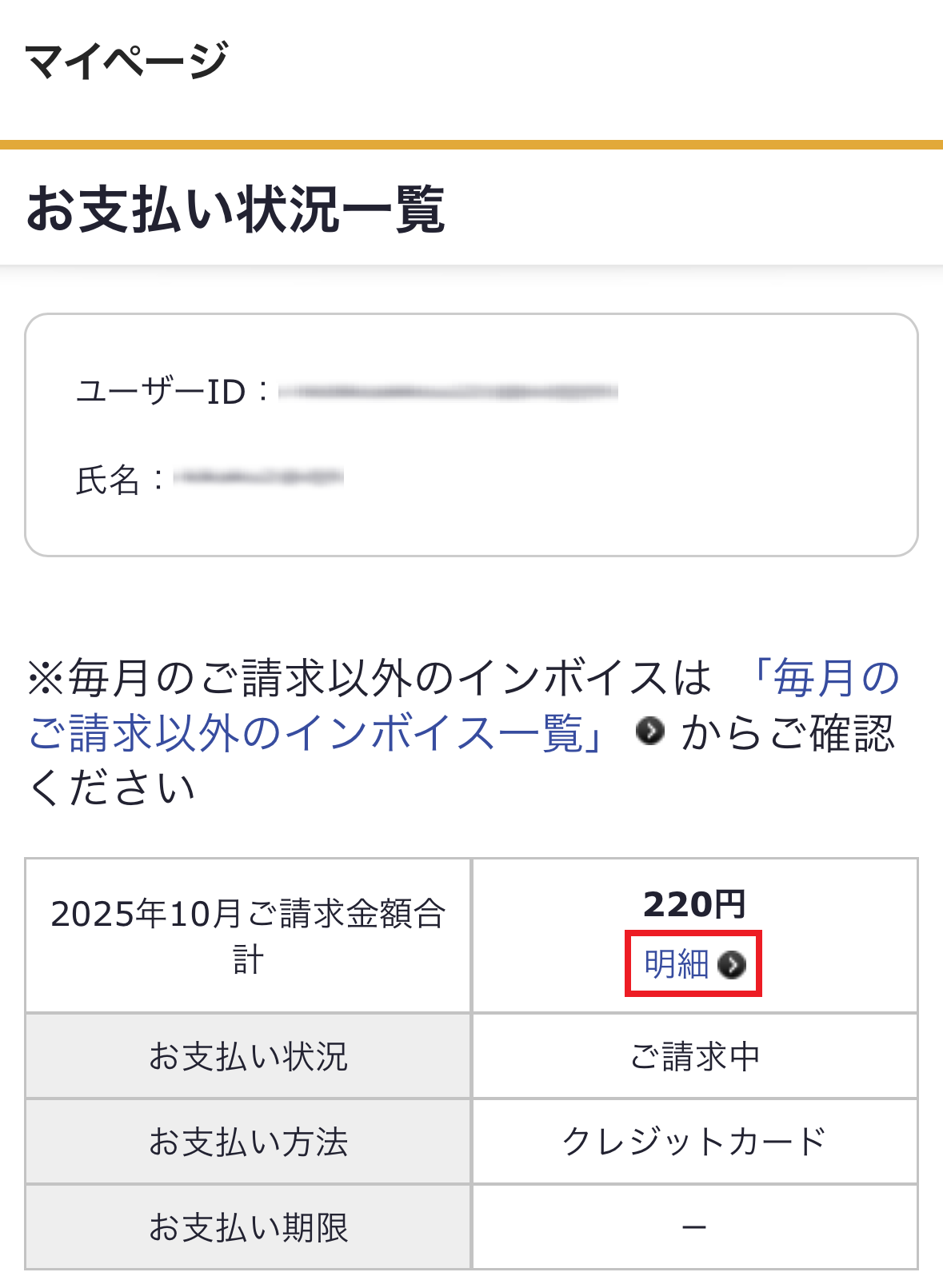Click the クレジットカード payment method value

pyautogui.click(x=694, y=1142)
